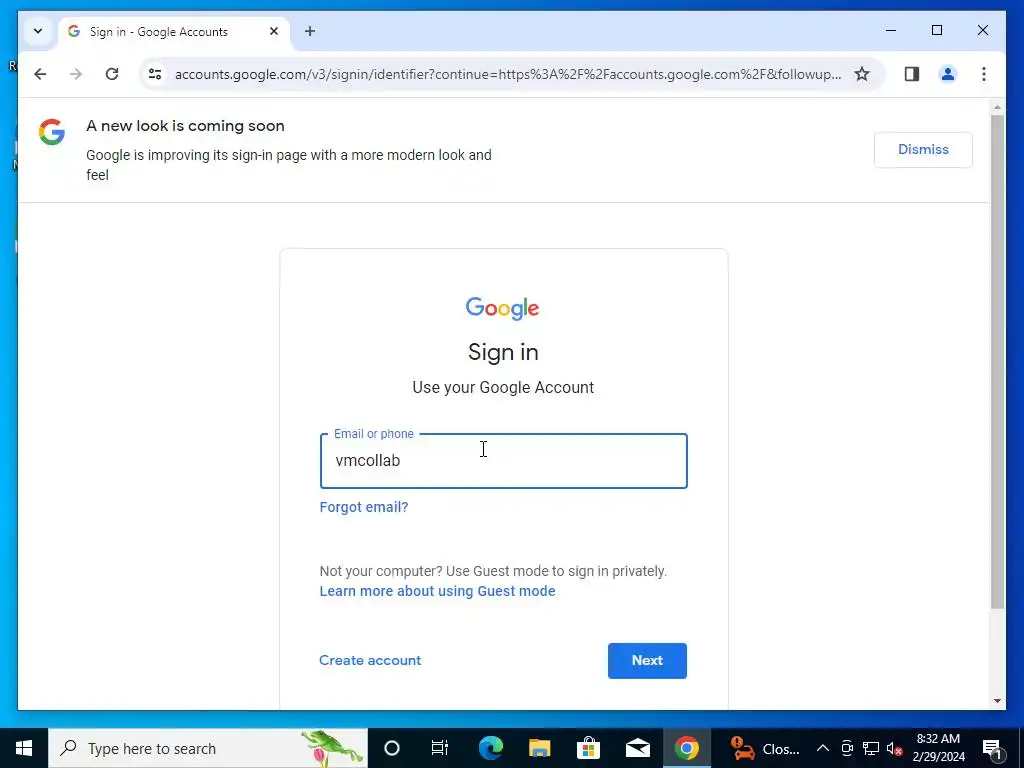Open Learn more about using Guest mode
The image size is (1024, 768).
(438, 591)
